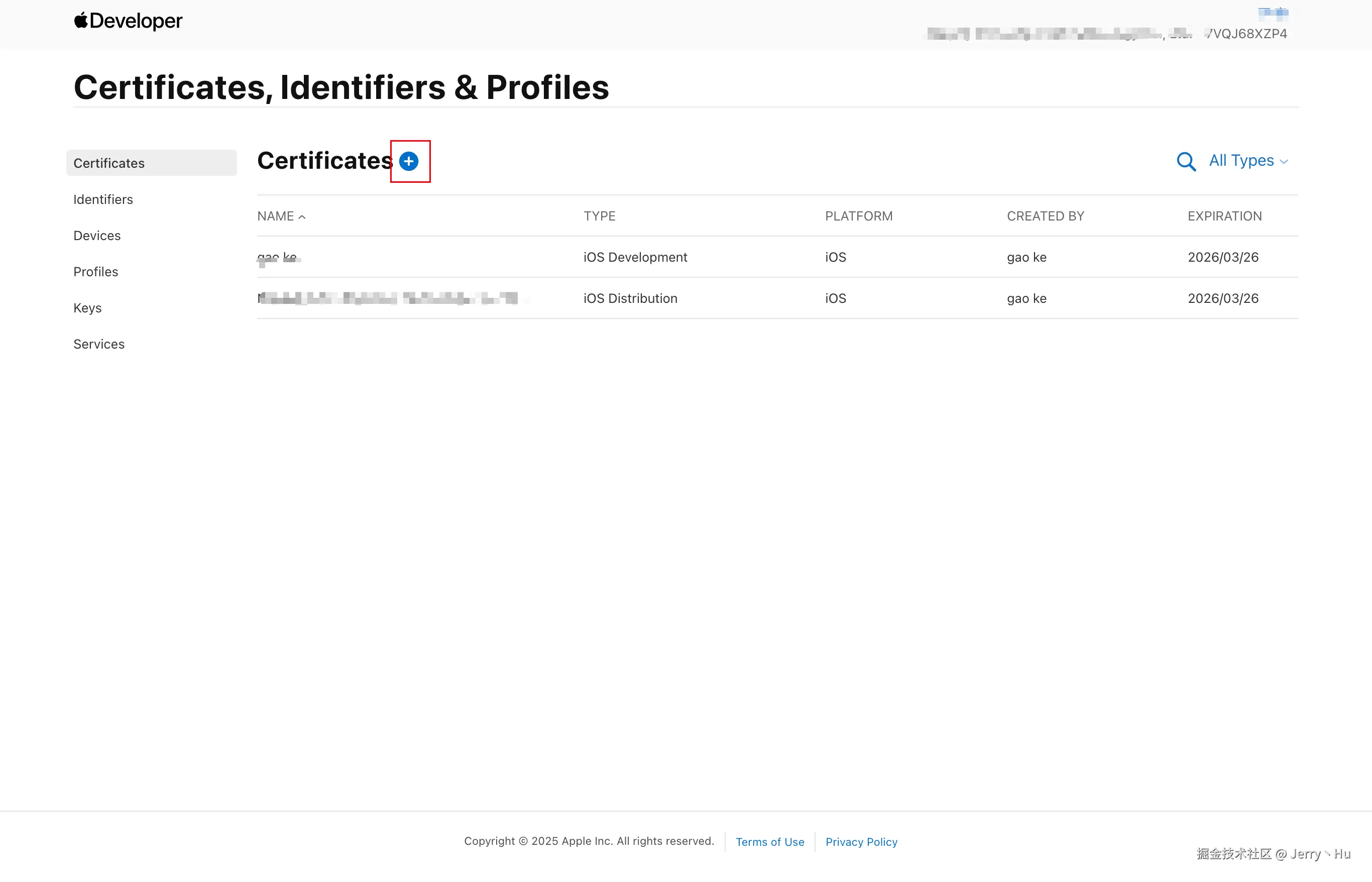Viewport: 1372px width, 882px height.
Task: Click the EXPIRATION column header
Action: (x=1224, y=216)
